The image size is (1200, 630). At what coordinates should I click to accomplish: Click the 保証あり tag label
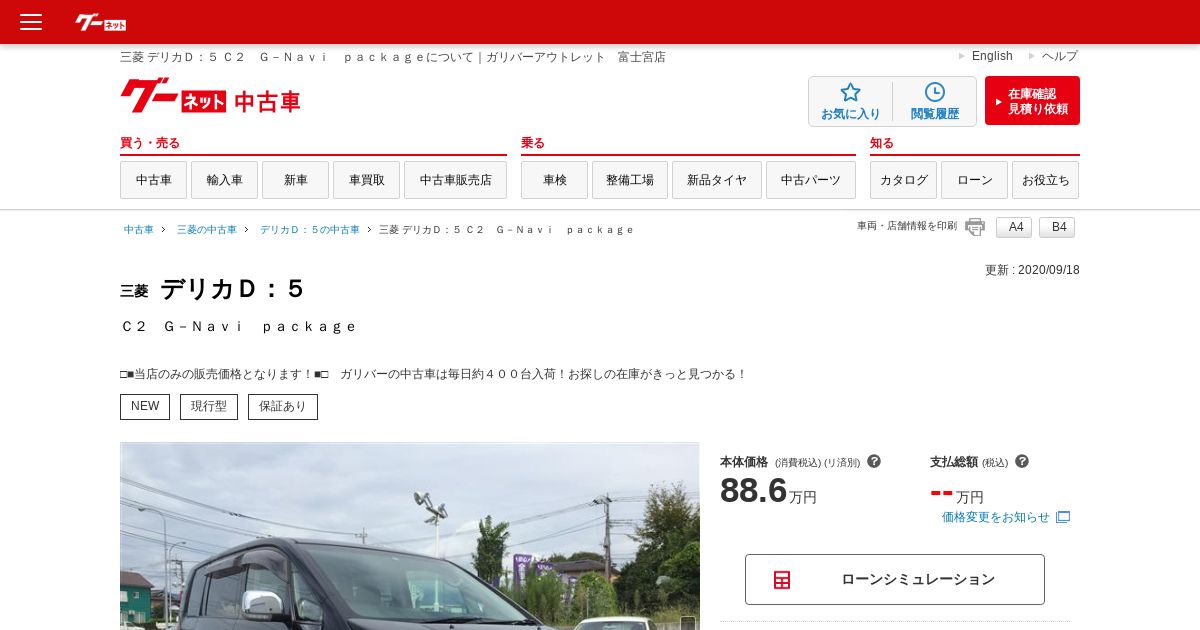(x=283, y=407)
